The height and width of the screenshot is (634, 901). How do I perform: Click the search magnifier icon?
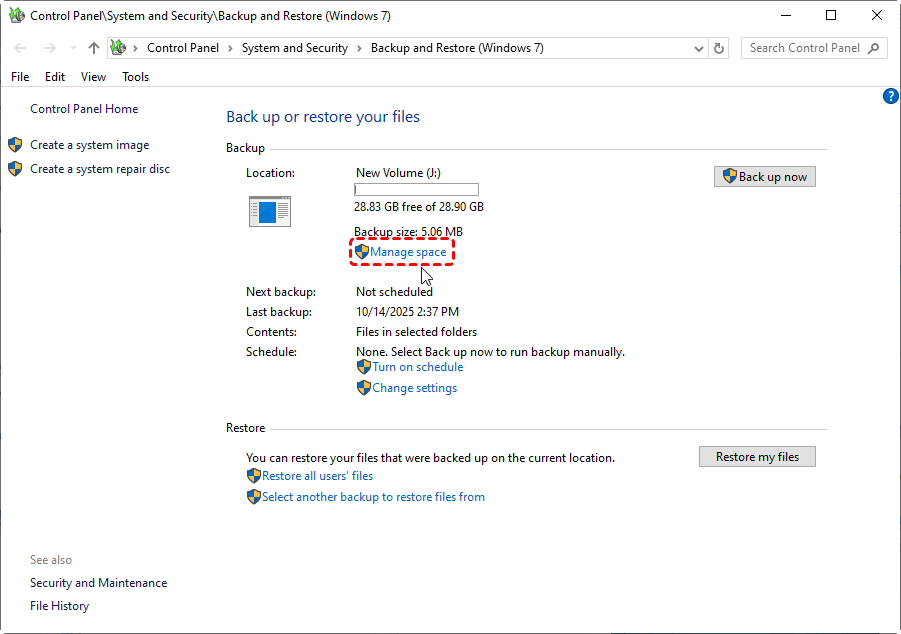(x=874, y=48)
